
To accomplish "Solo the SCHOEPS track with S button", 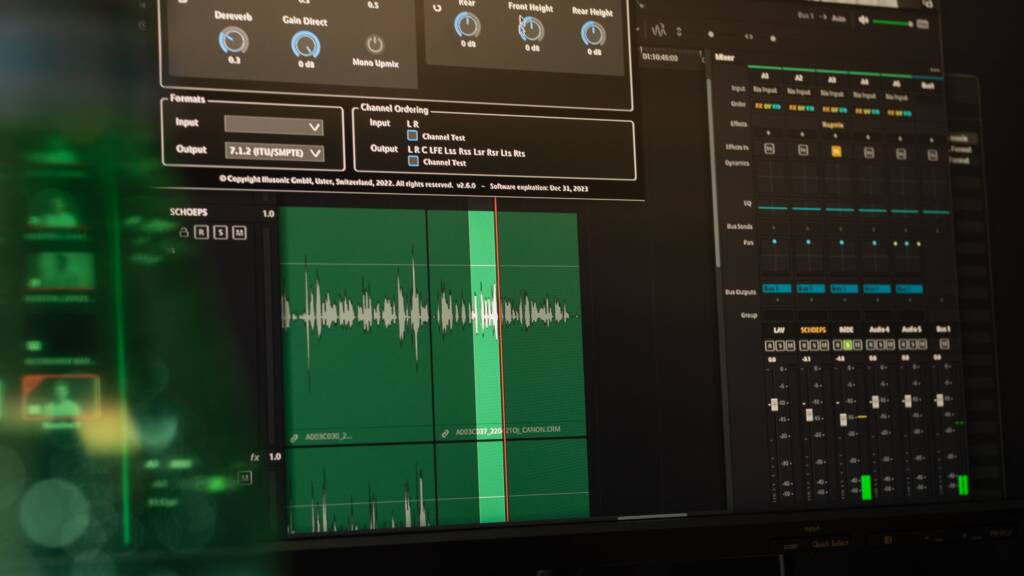I will pyautogui.click(x=220, y=232).
